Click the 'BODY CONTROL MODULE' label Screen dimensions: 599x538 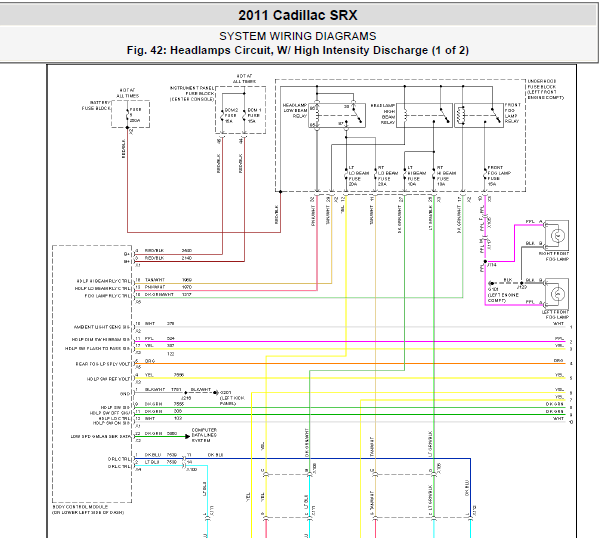tap(80, 507)
